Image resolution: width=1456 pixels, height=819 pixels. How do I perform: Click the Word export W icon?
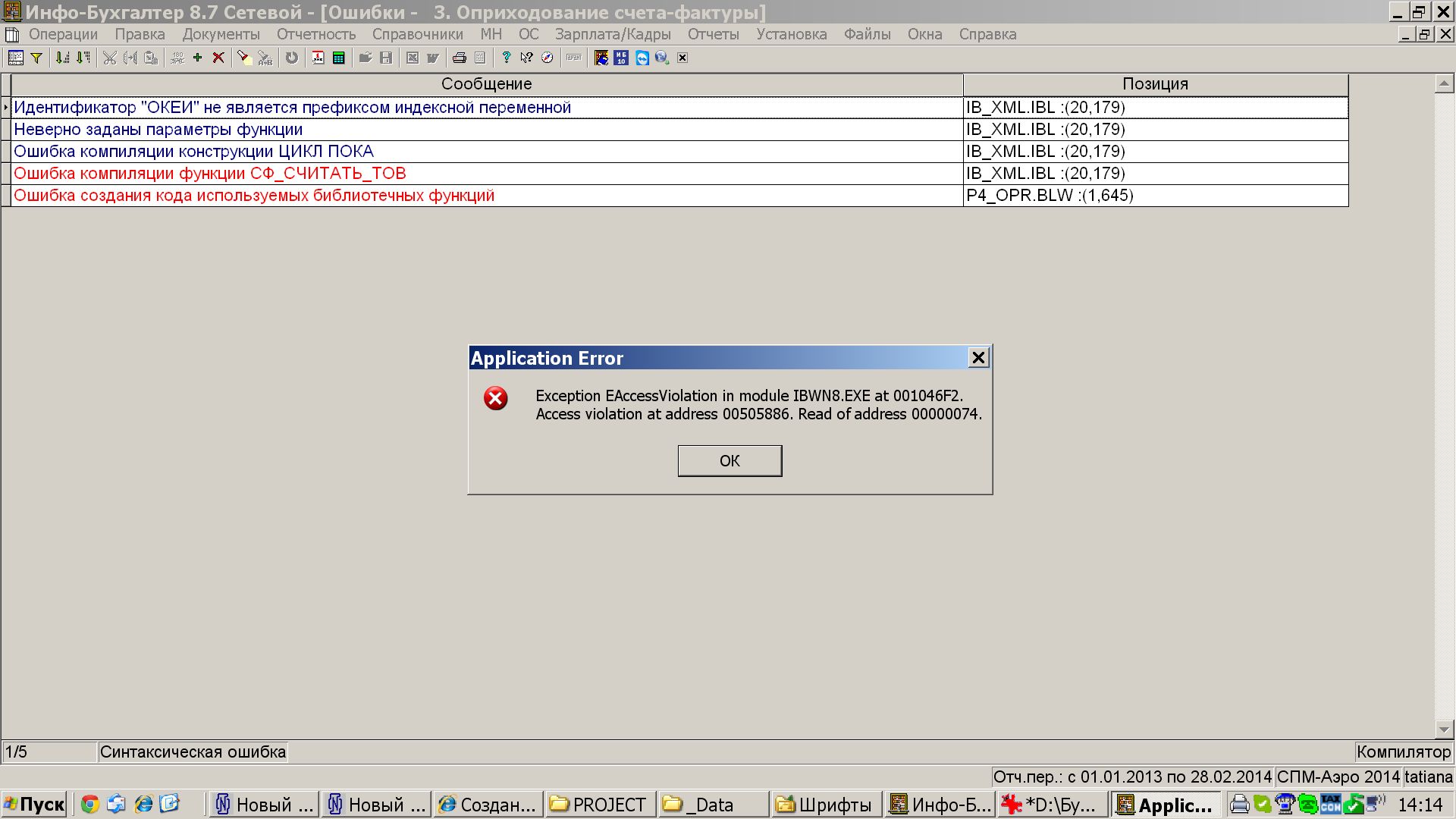click(x=433, y=58)
